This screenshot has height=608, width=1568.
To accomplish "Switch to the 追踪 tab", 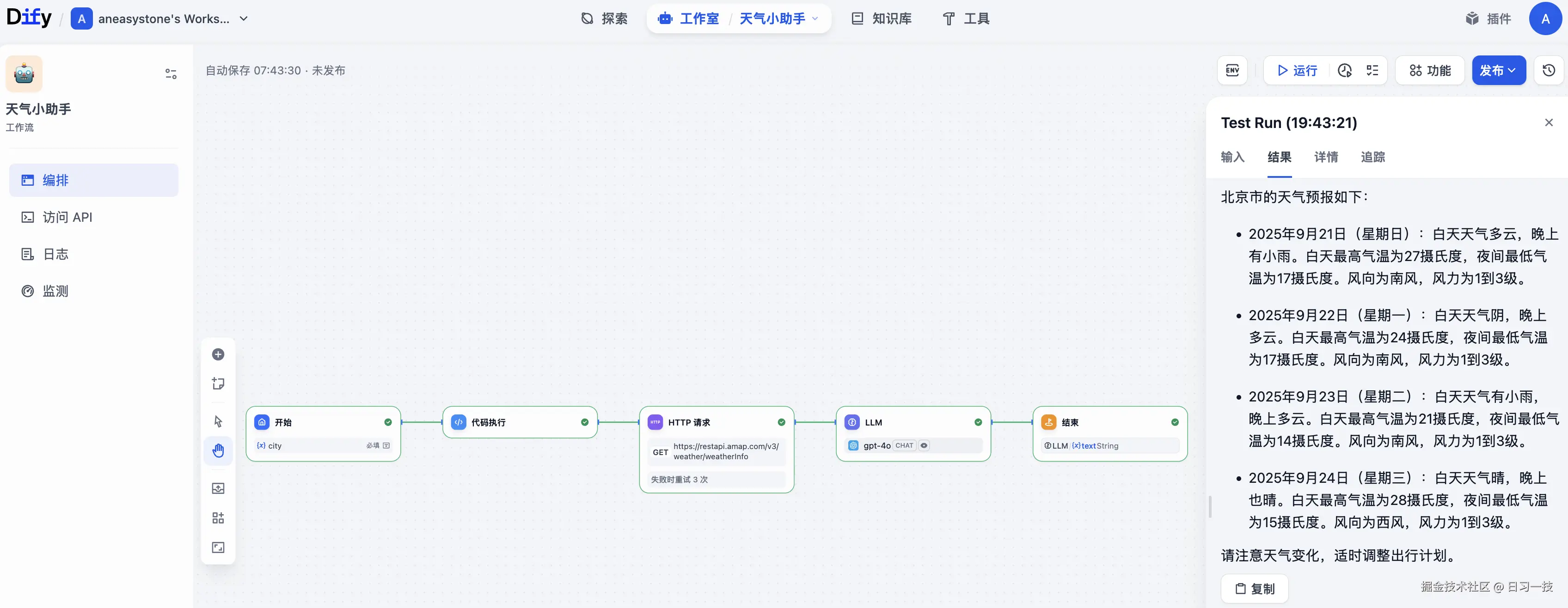I will [x=1372, y=157].
